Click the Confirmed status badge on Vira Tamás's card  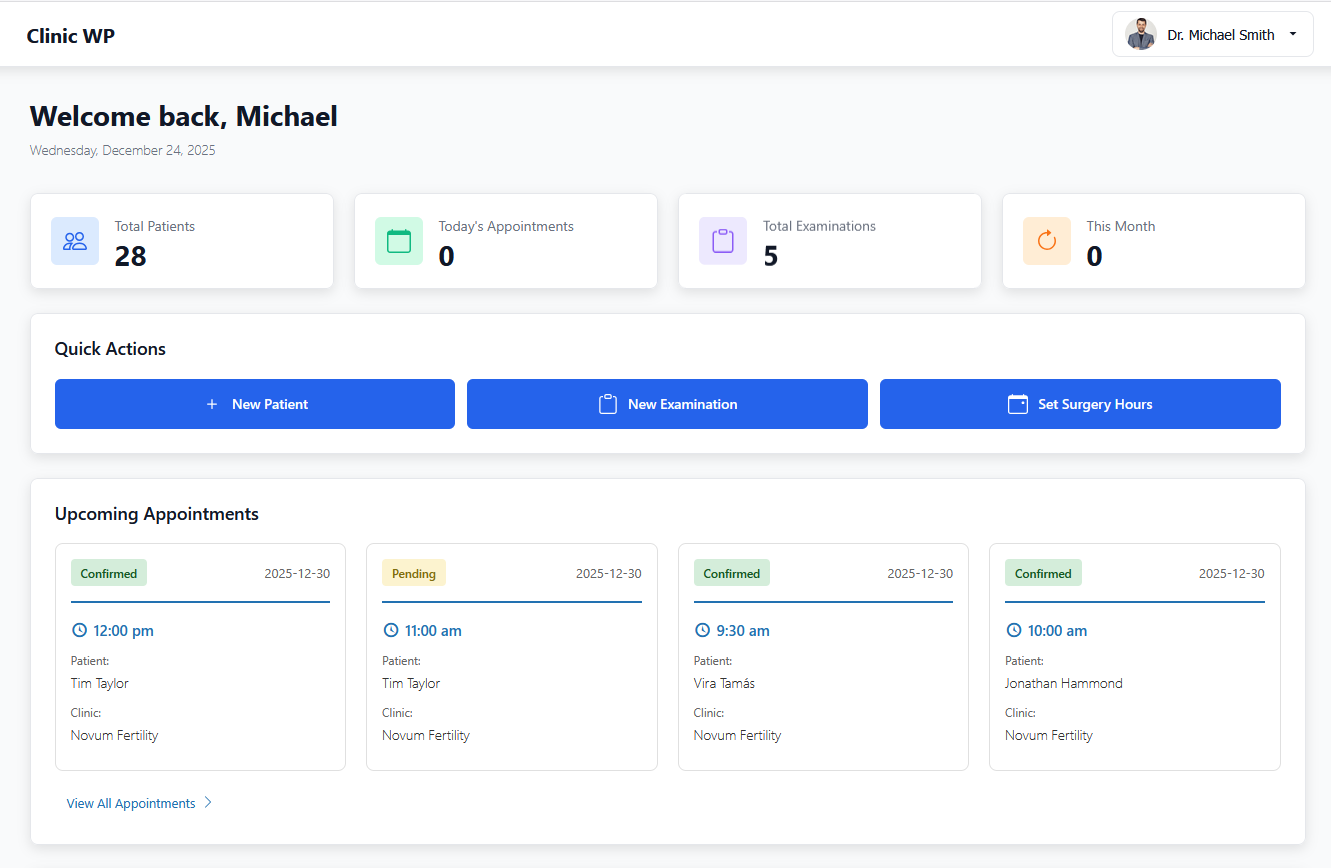click(732, 572)
